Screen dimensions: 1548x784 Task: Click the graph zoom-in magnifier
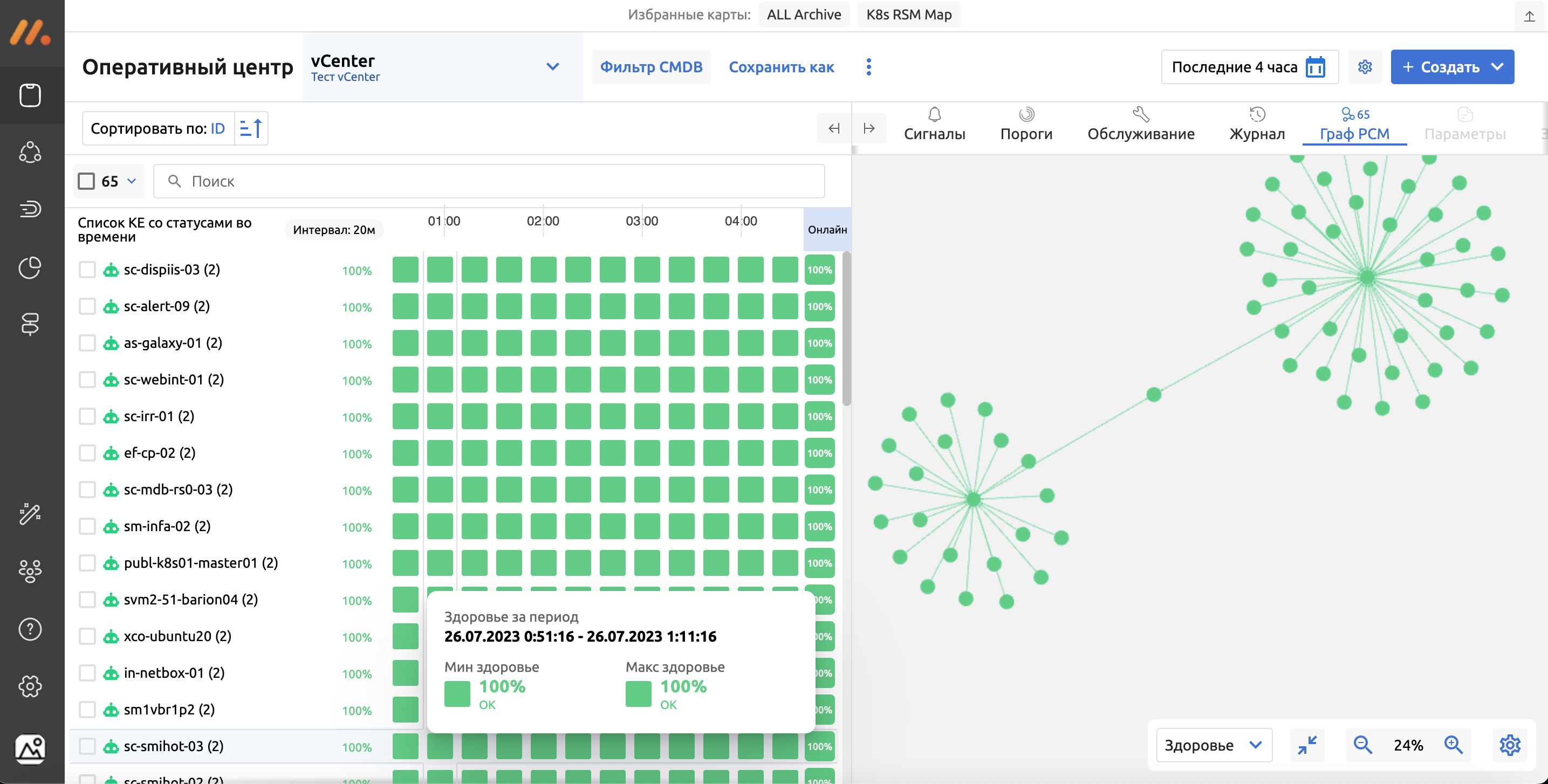tap(1453, 745)
